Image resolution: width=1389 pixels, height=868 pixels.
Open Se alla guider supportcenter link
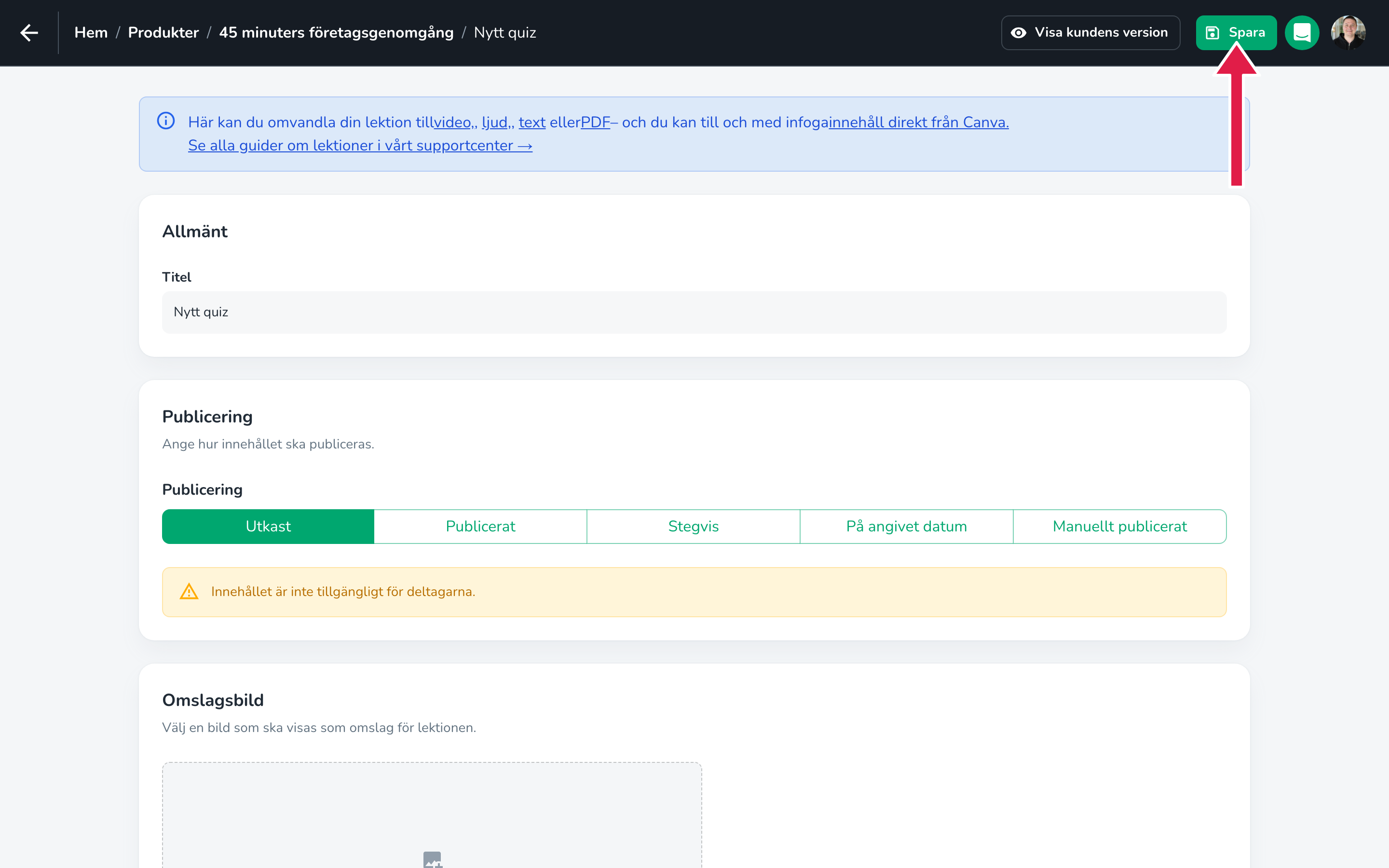(360, 146)
